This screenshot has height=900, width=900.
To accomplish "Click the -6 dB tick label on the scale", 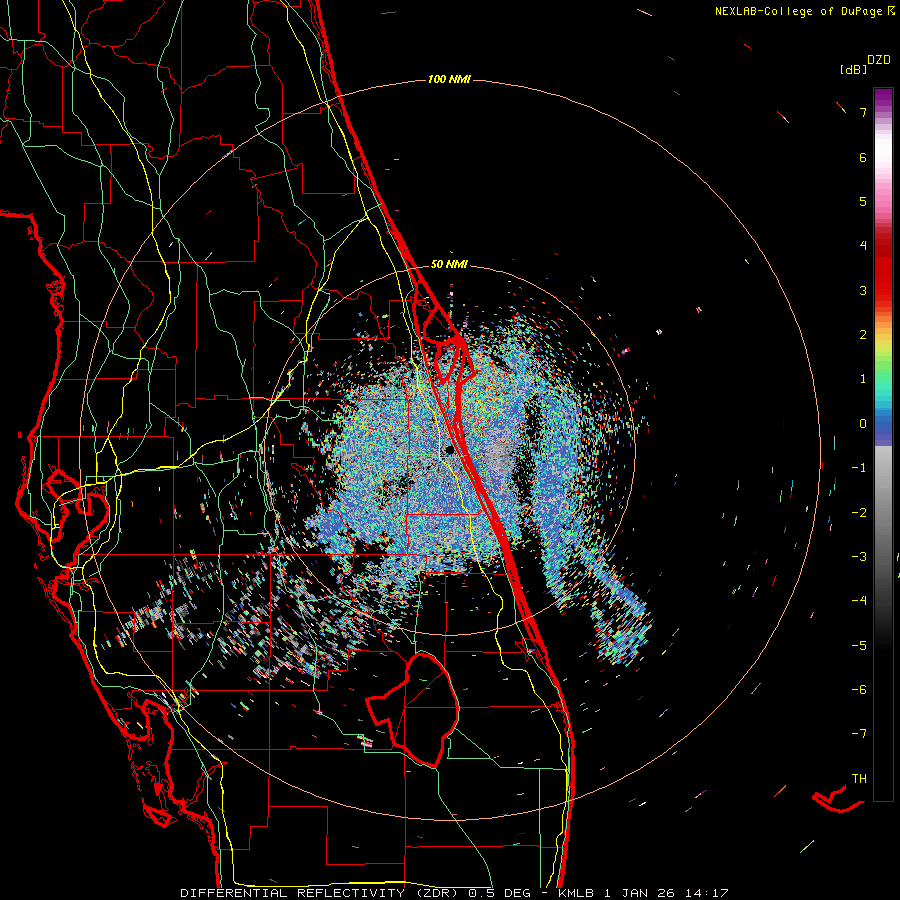I will pyautogui.click(x=859, y=689).
